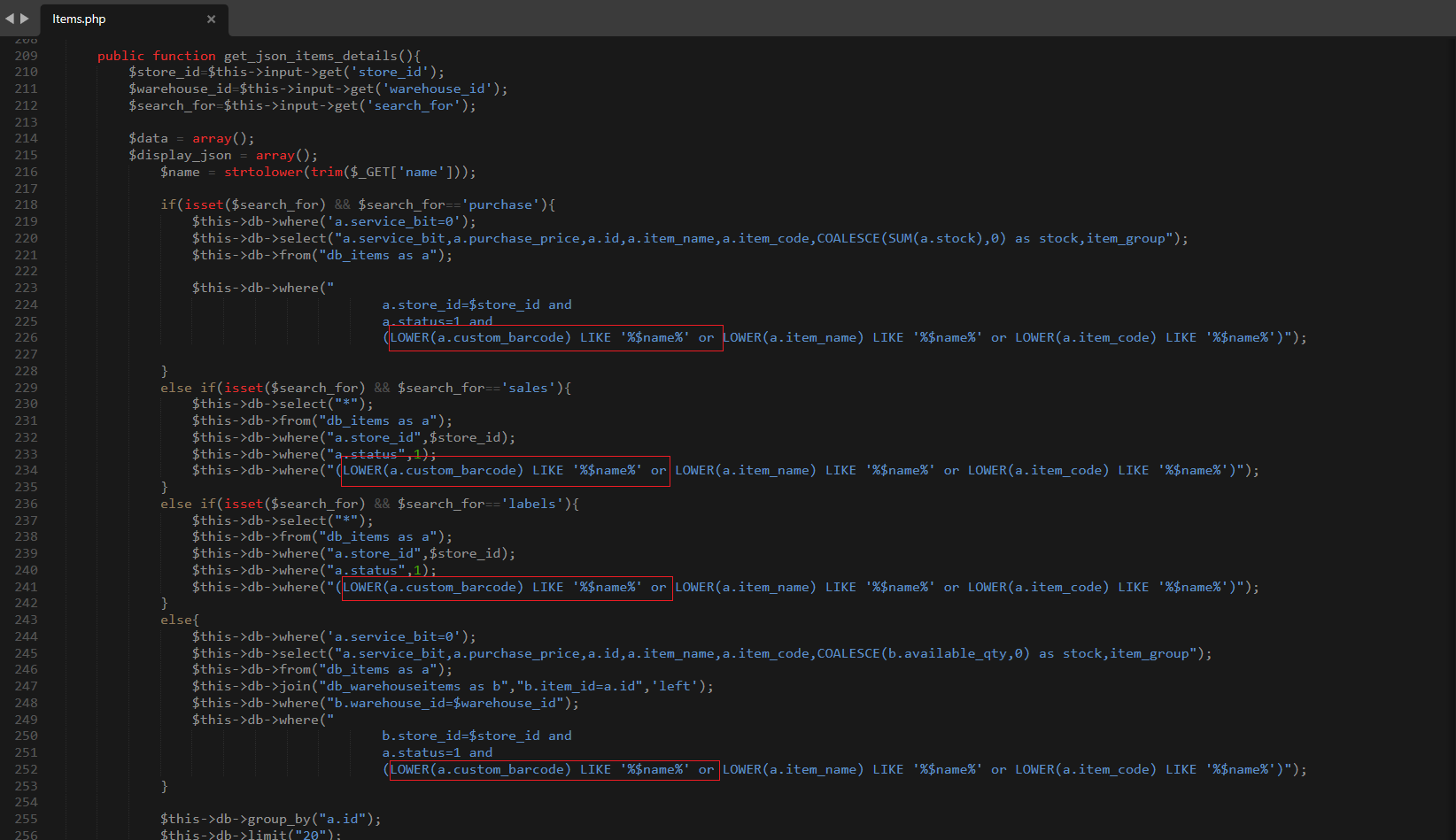Click line number 255 in the gutter

pos(27,819)
